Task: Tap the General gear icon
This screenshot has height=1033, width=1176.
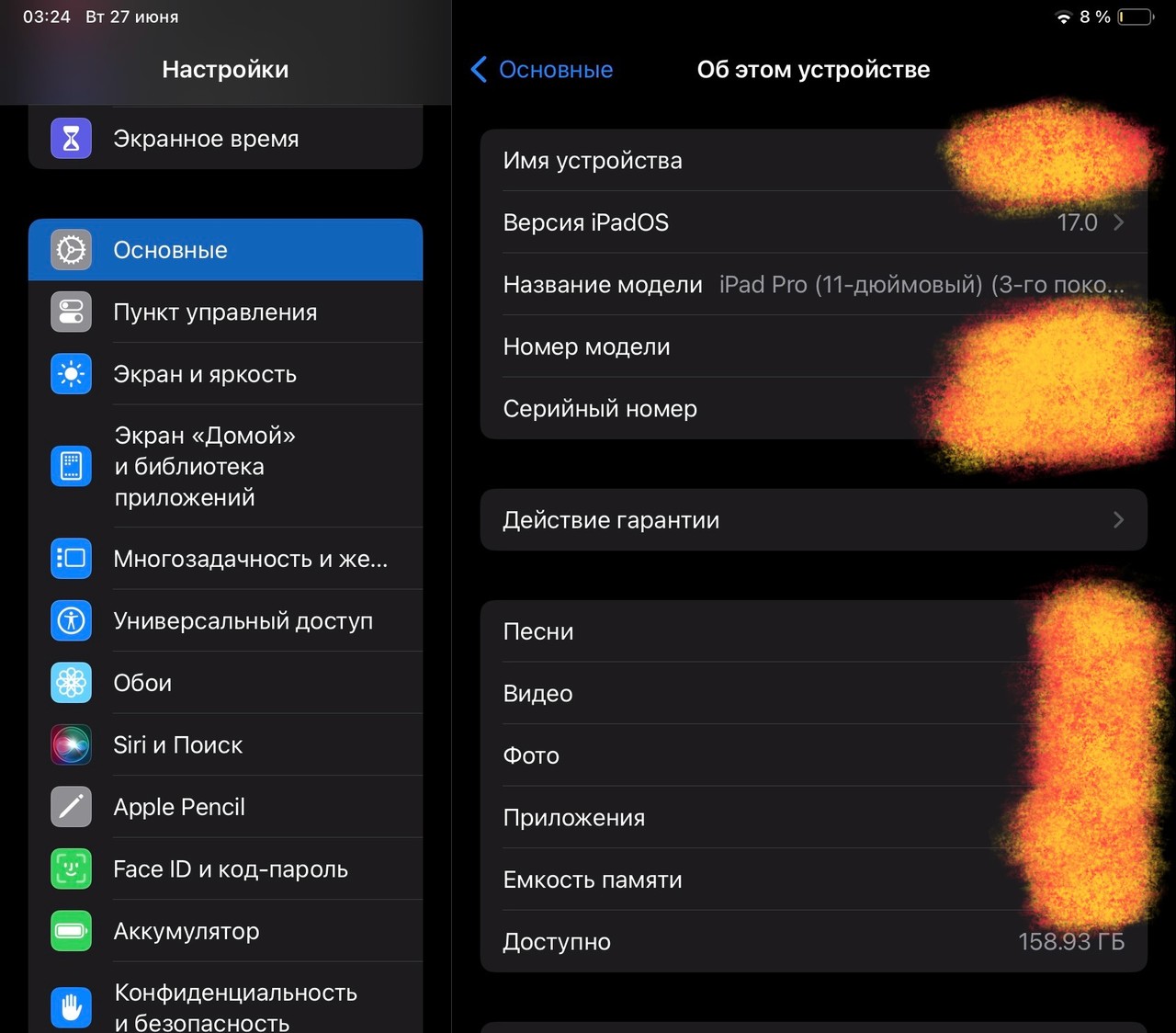Action: click(71, 250)
